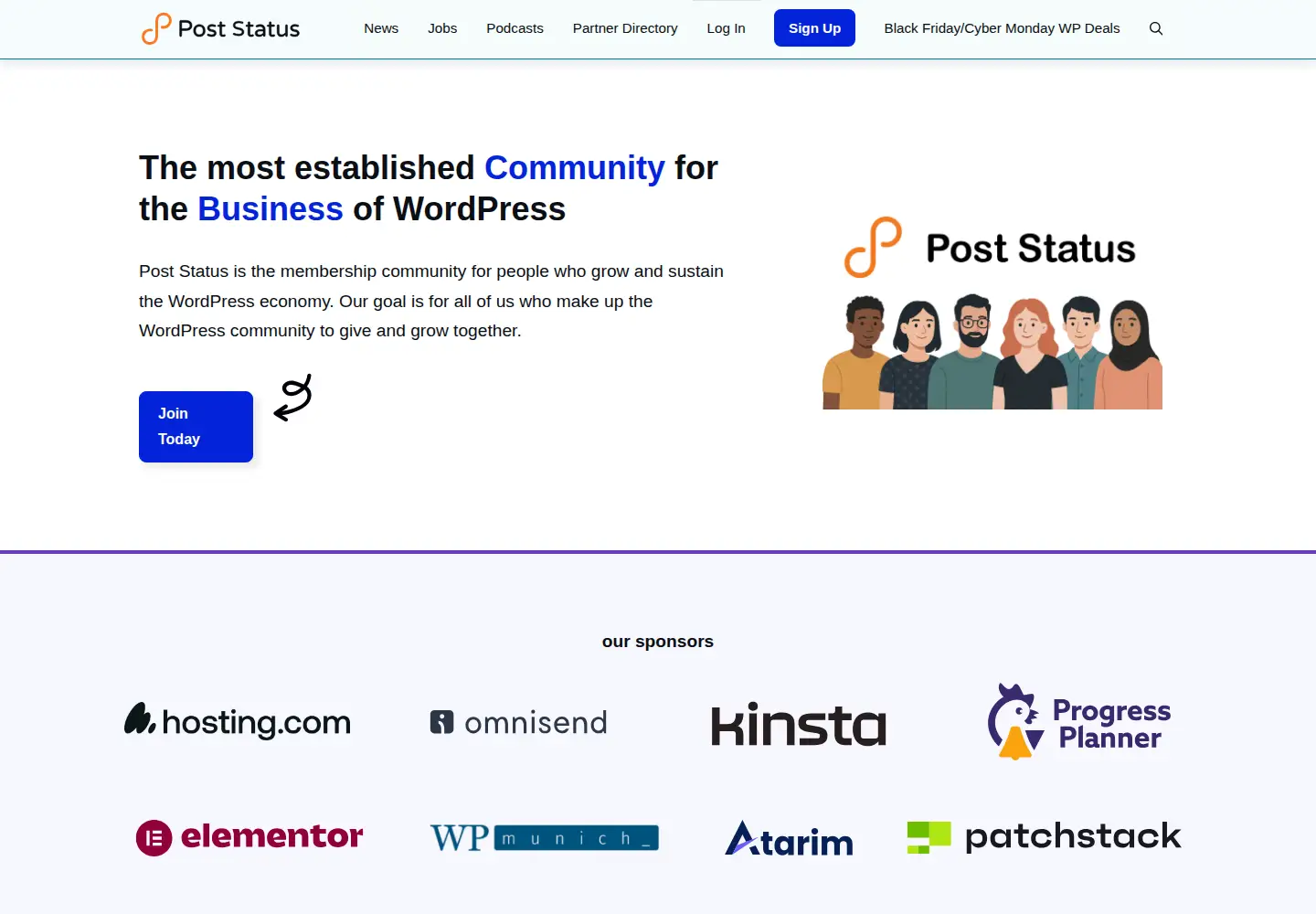Open the site search magnifier icon
The height and width of the screenshot is (914, 1316).
click(x=1156, y=28)
